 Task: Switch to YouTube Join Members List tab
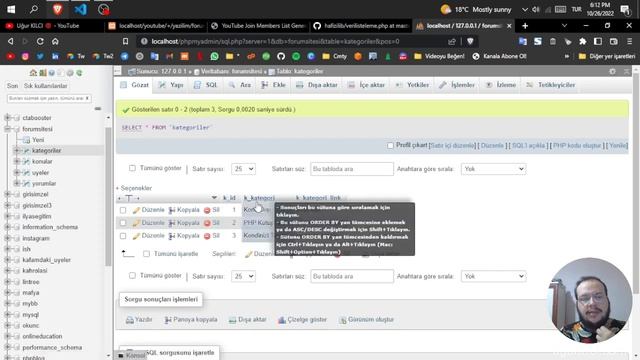(x=259, y=26)
